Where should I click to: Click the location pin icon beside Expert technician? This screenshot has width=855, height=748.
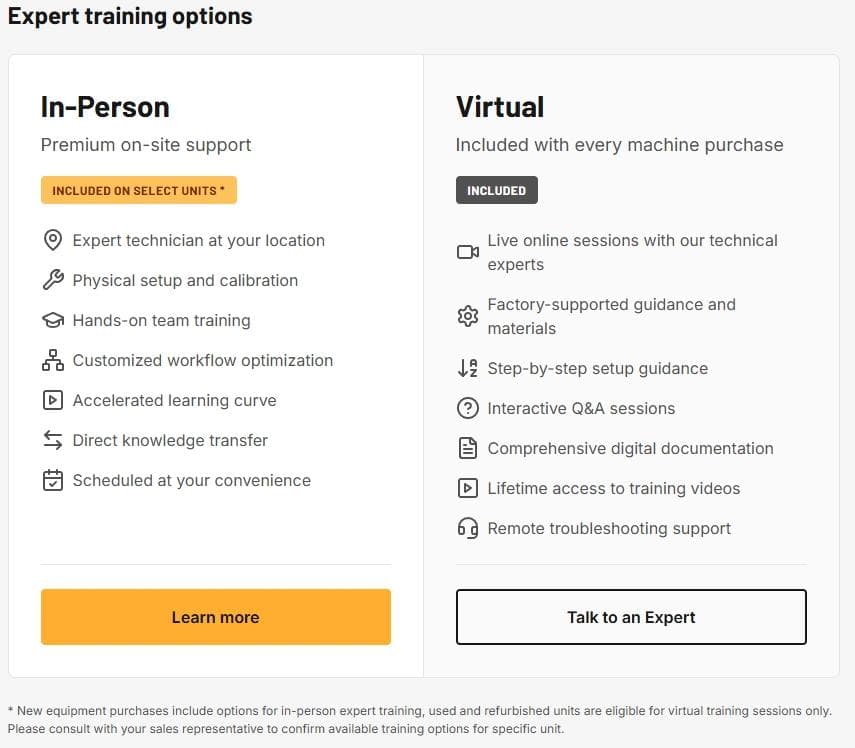click(x=52, y=241)
